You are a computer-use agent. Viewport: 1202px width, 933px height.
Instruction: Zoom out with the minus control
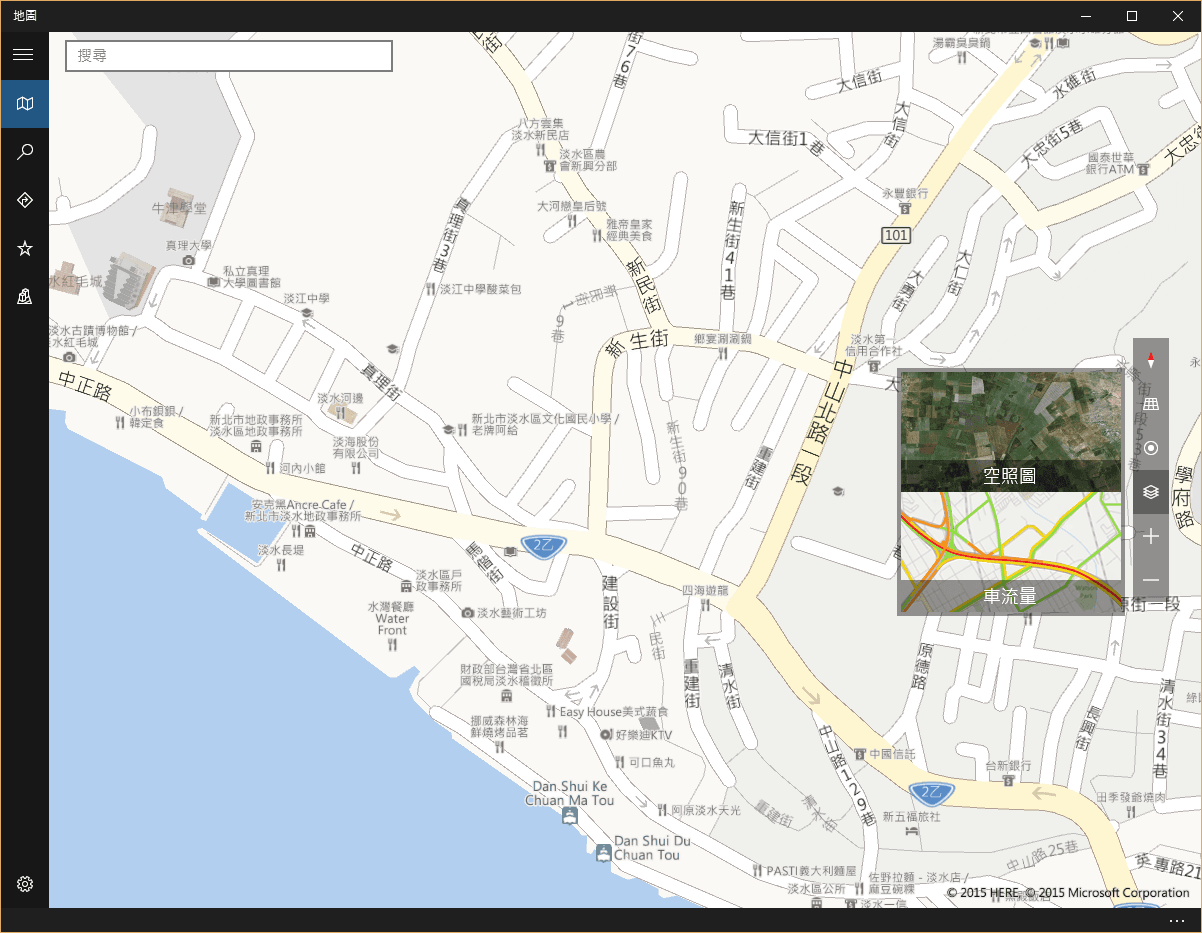pos(1150,581)
